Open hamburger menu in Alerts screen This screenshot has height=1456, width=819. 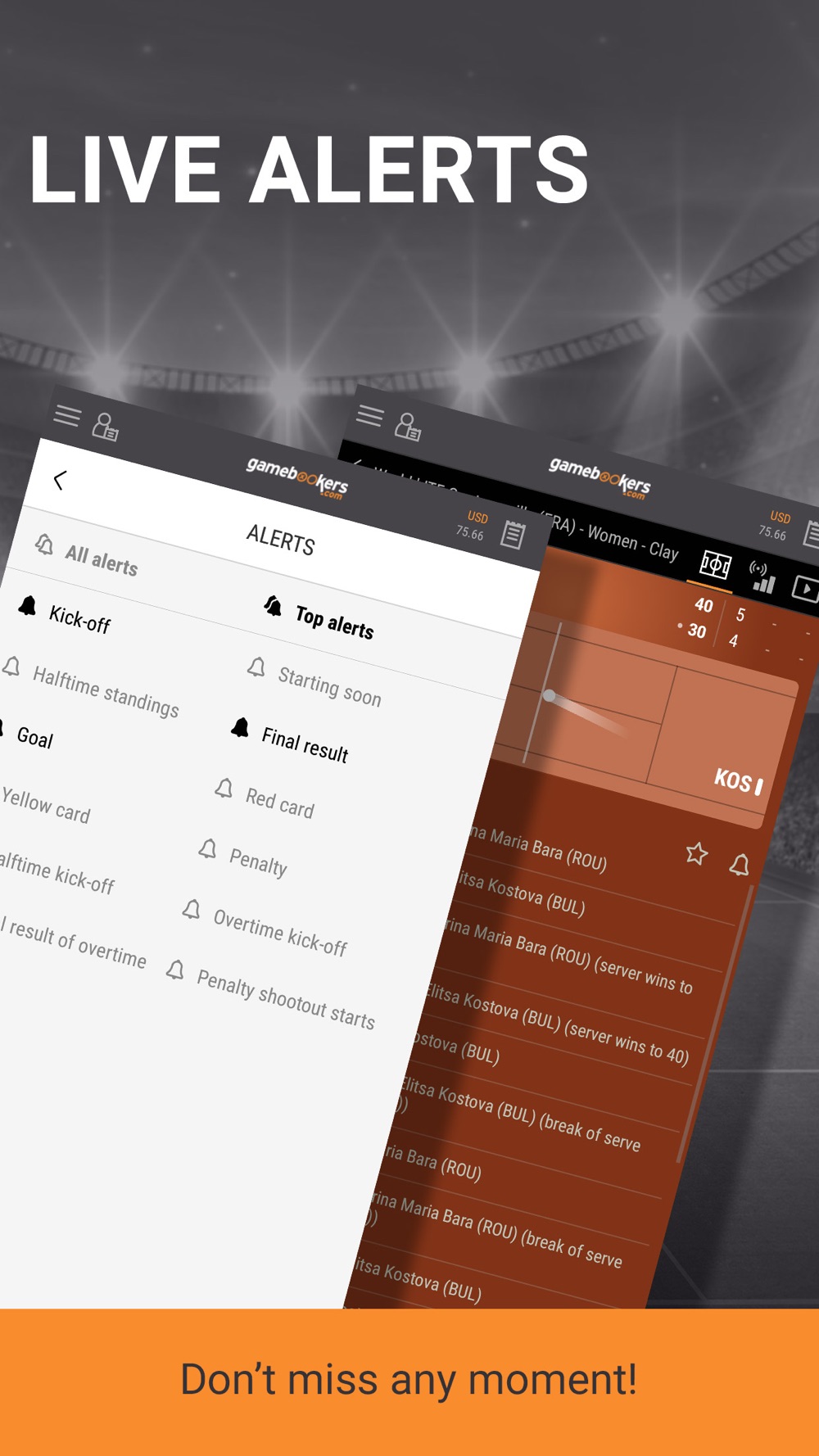click(x=67, y=416)
